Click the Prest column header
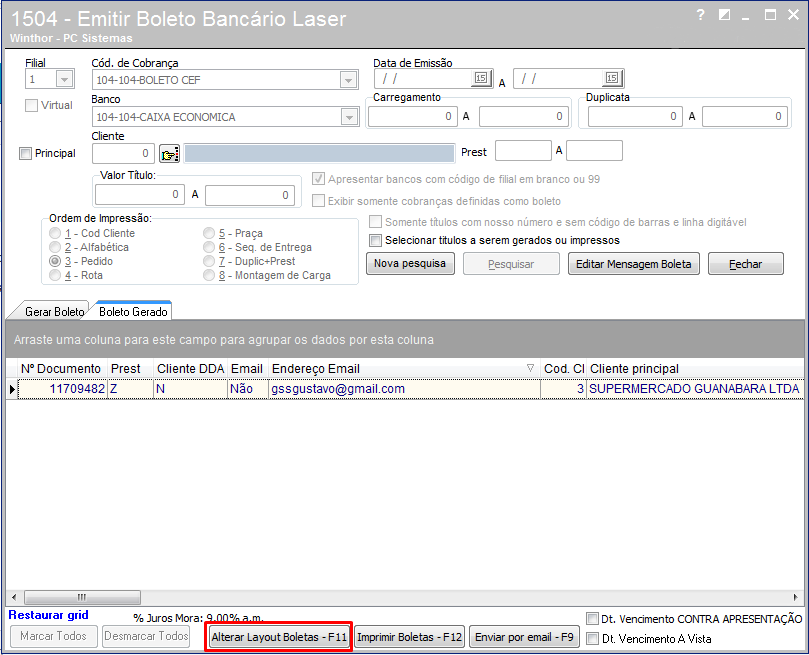Screen dimensions: 809x655 pos(131,368)
